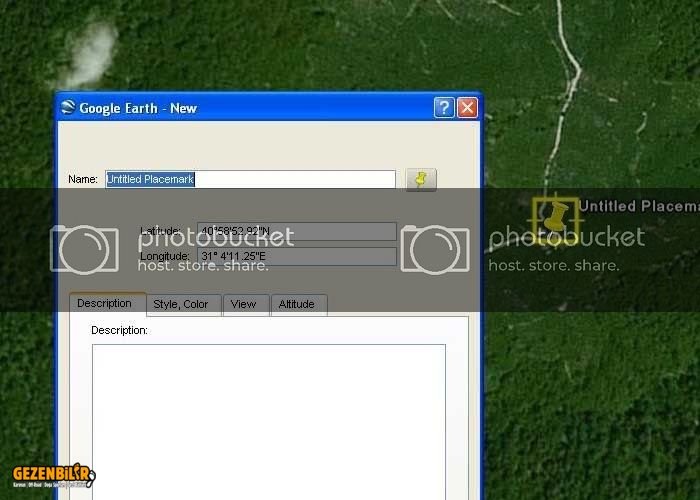Select the View tab
Image resolution: width=700 pixels, height=500 pixels.
coord(243,304)
